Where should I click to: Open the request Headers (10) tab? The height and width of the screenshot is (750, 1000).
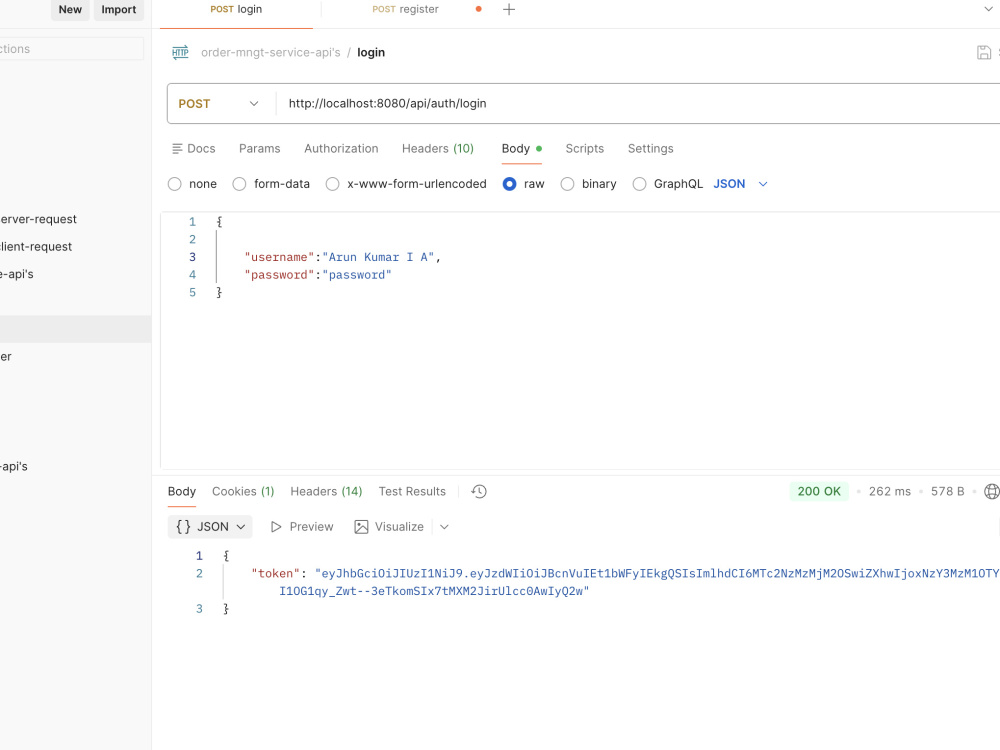click(438, 149)
